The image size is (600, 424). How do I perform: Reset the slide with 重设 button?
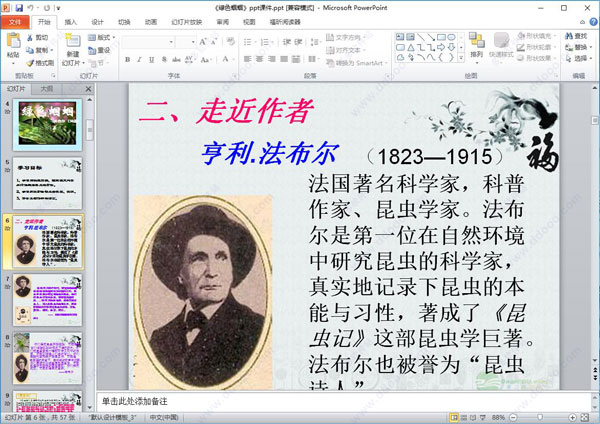(x=99, y=50)
